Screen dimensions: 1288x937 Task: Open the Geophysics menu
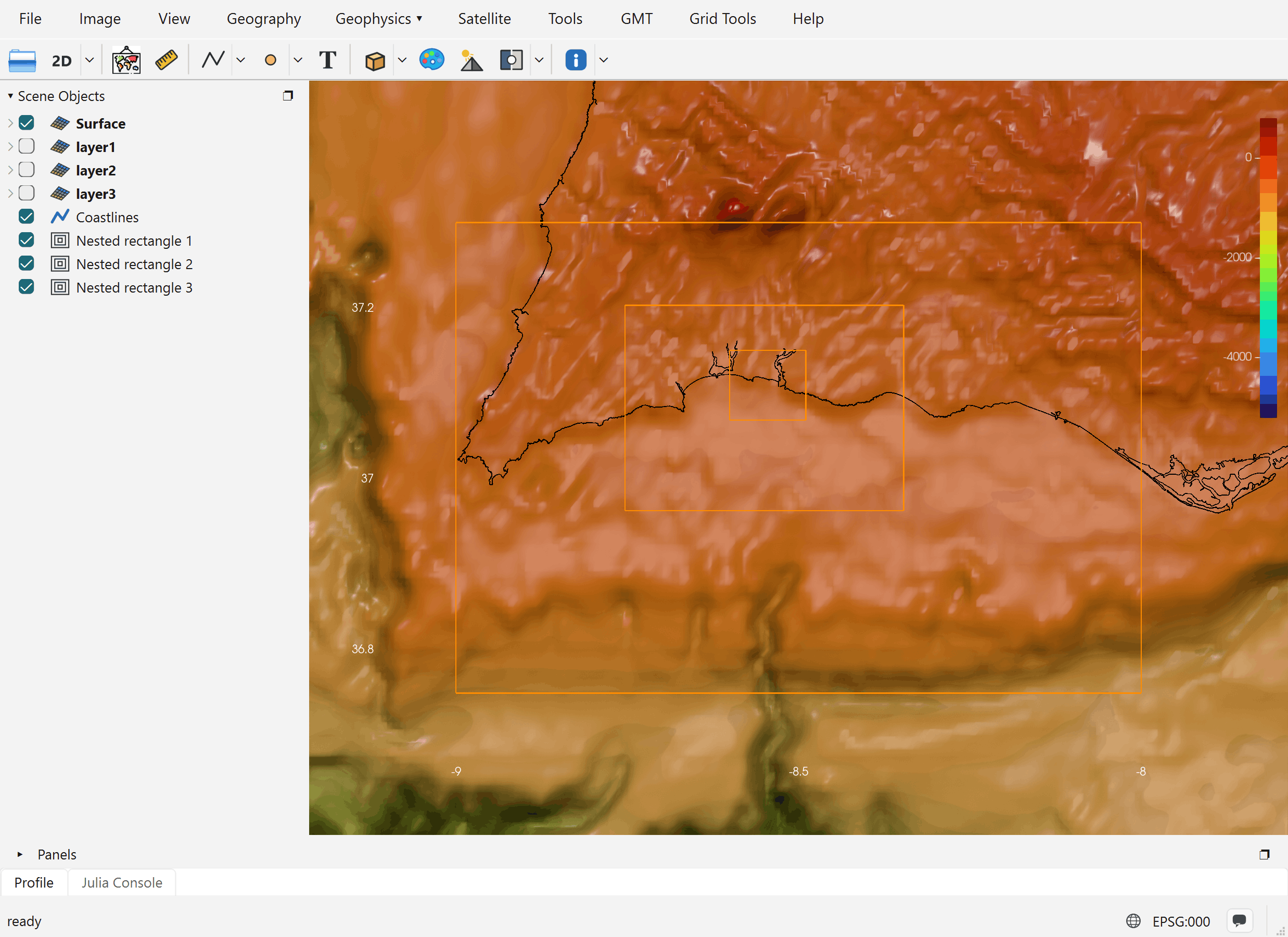[378, 19]
